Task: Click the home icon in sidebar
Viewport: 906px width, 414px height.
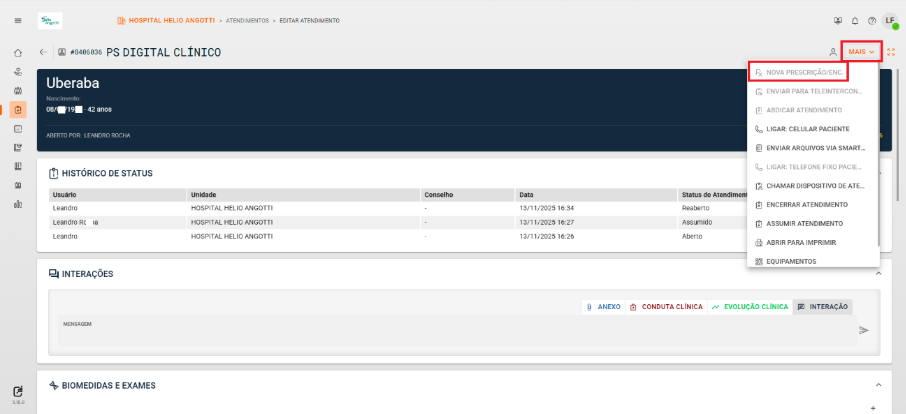Action: 18,53
